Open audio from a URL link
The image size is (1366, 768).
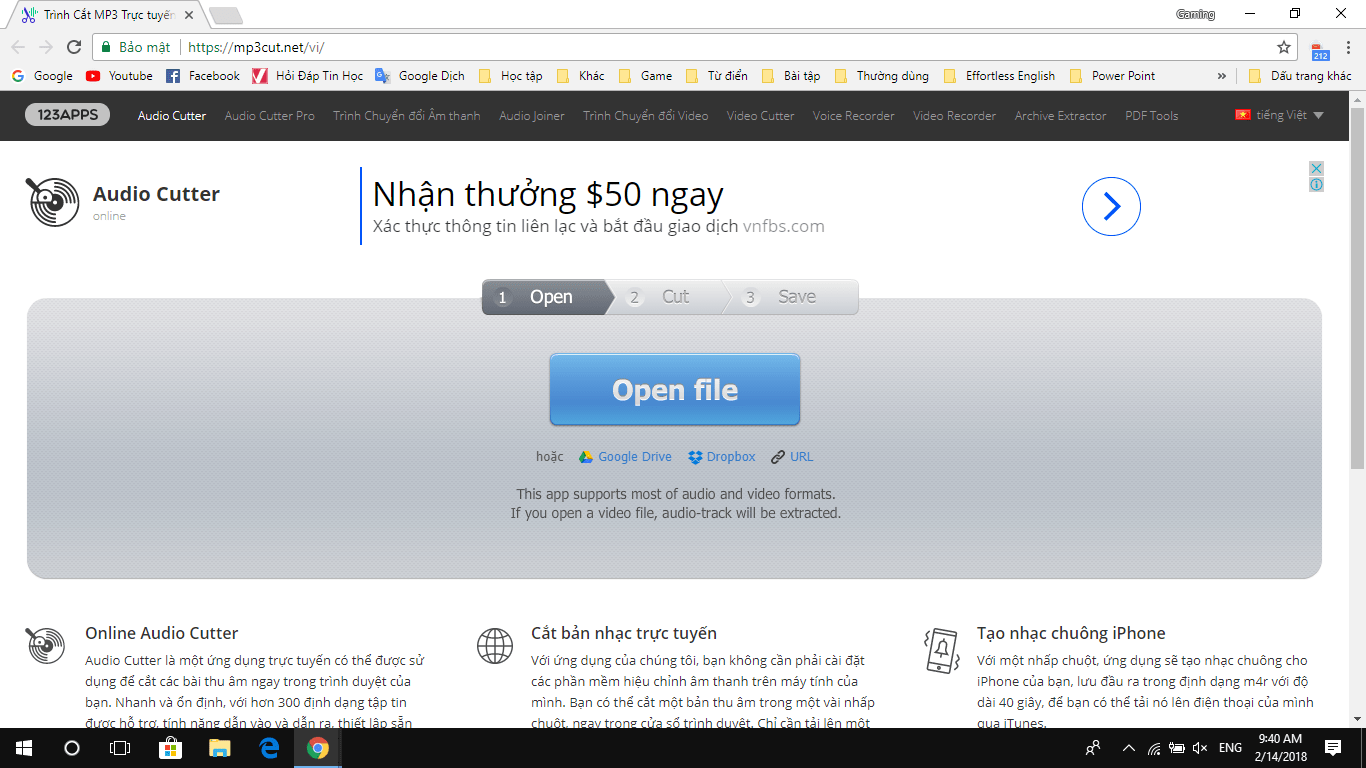point(793,456)
